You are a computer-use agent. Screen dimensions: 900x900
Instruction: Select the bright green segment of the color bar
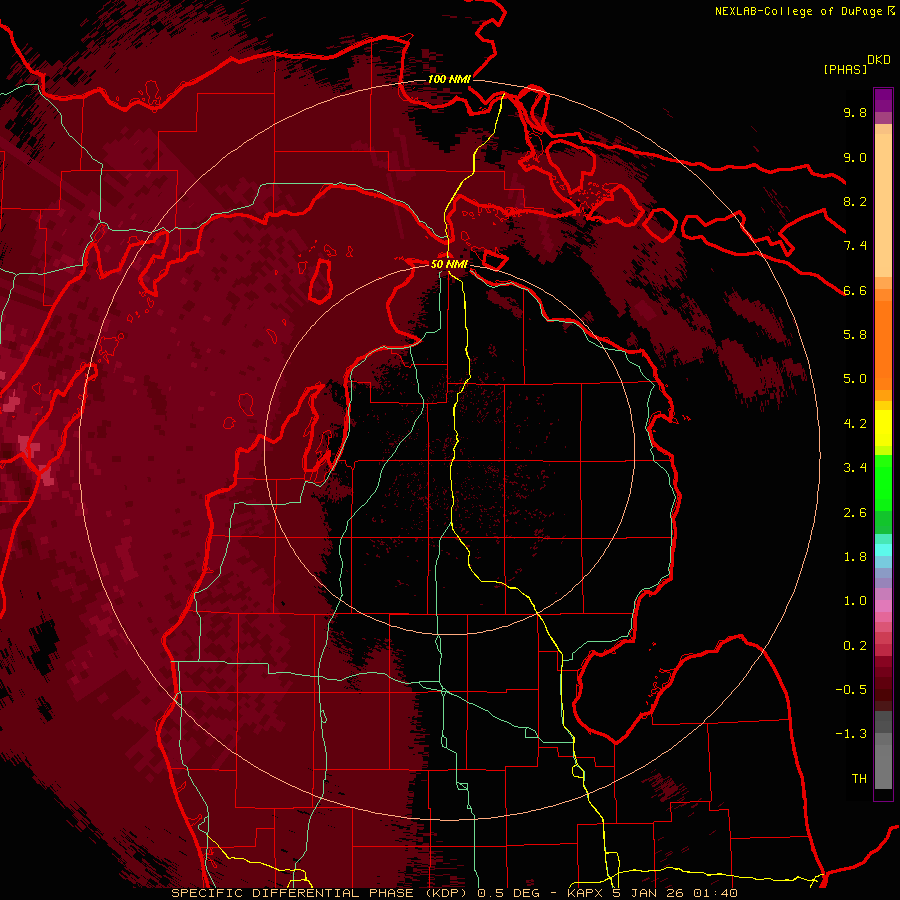click(x=883, y=482)
